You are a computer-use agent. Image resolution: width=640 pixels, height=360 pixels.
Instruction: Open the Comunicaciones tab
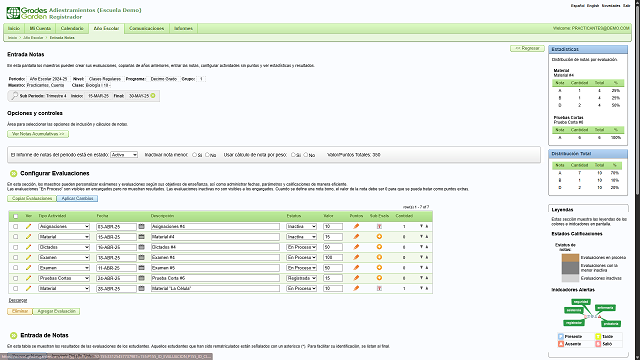(147, 29)
